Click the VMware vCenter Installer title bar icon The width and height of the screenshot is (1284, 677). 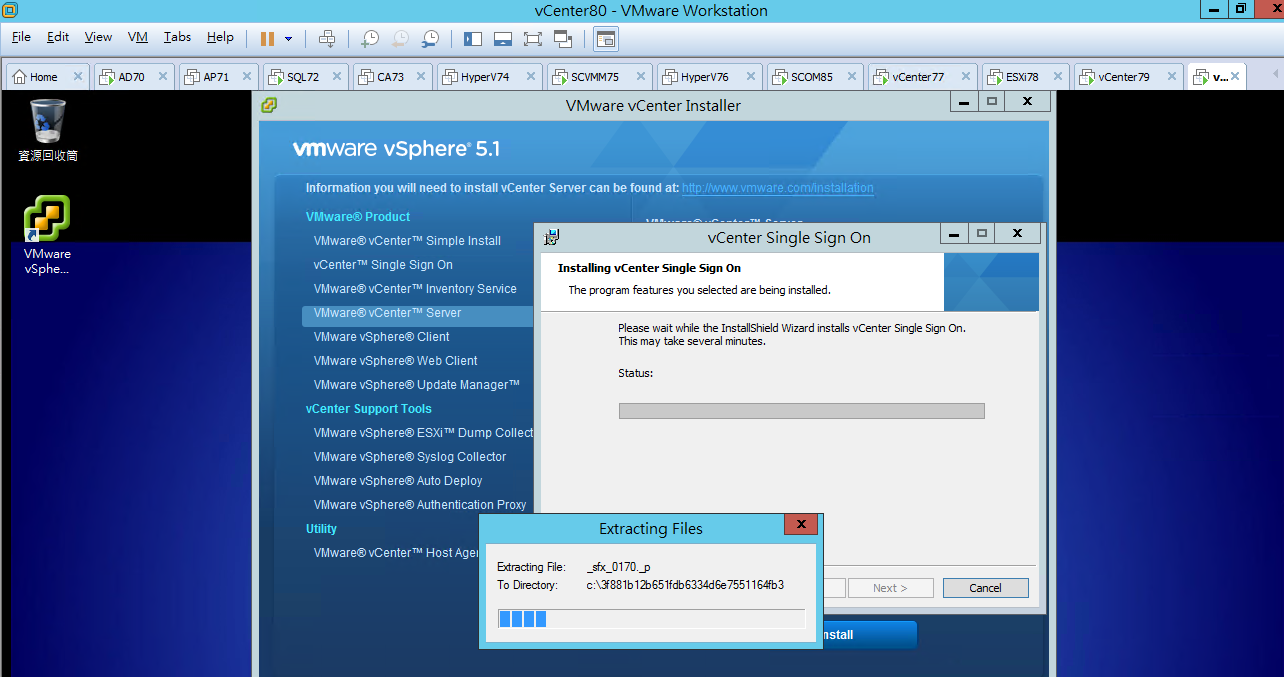point(269,105)
